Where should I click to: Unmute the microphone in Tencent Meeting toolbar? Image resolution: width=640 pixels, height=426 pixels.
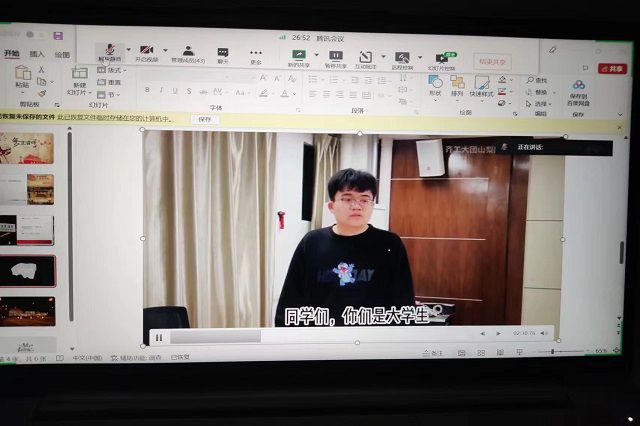(x=109, y=51)
